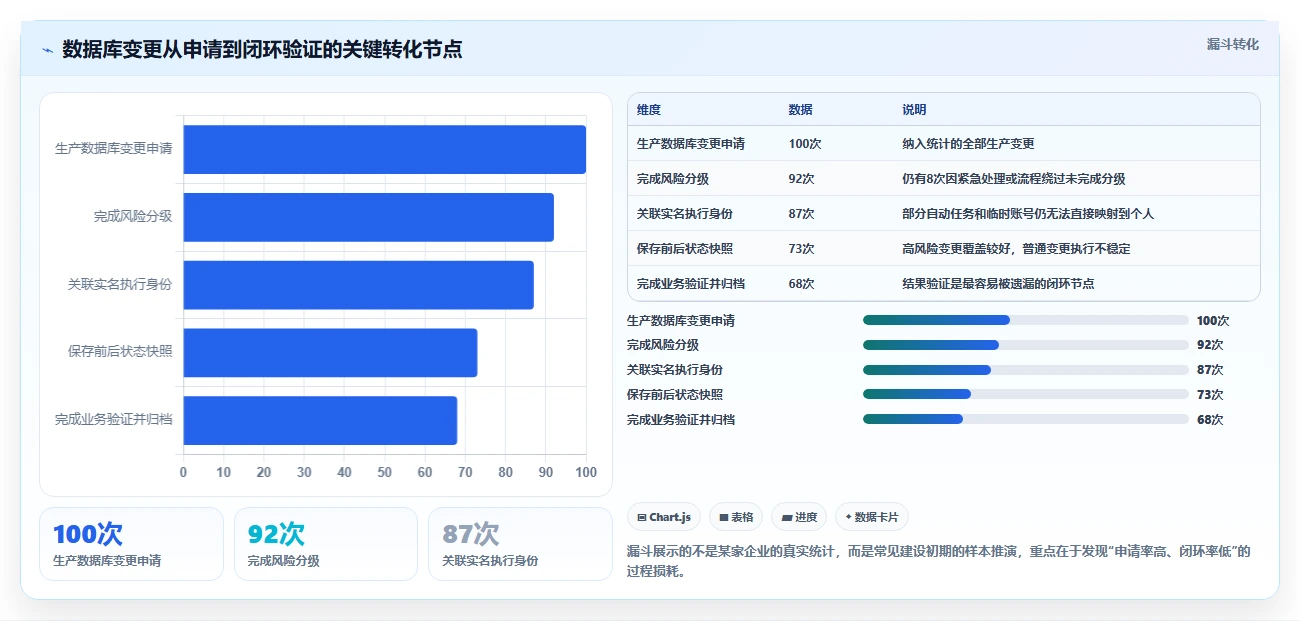
Task: Select the Chart.js tag chip
Action: 664,517
